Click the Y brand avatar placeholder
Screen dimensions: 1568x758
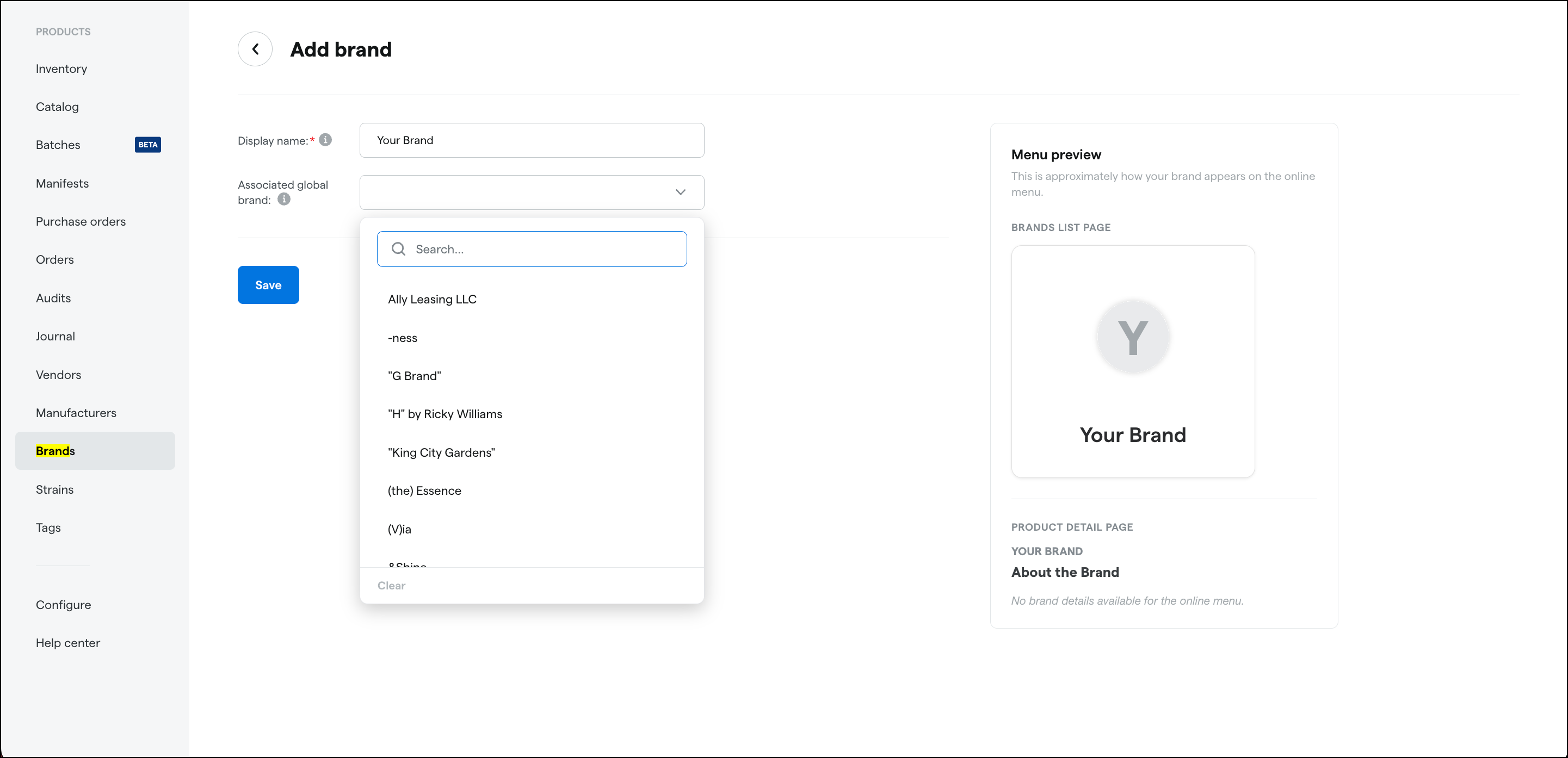coord(1133,337)
